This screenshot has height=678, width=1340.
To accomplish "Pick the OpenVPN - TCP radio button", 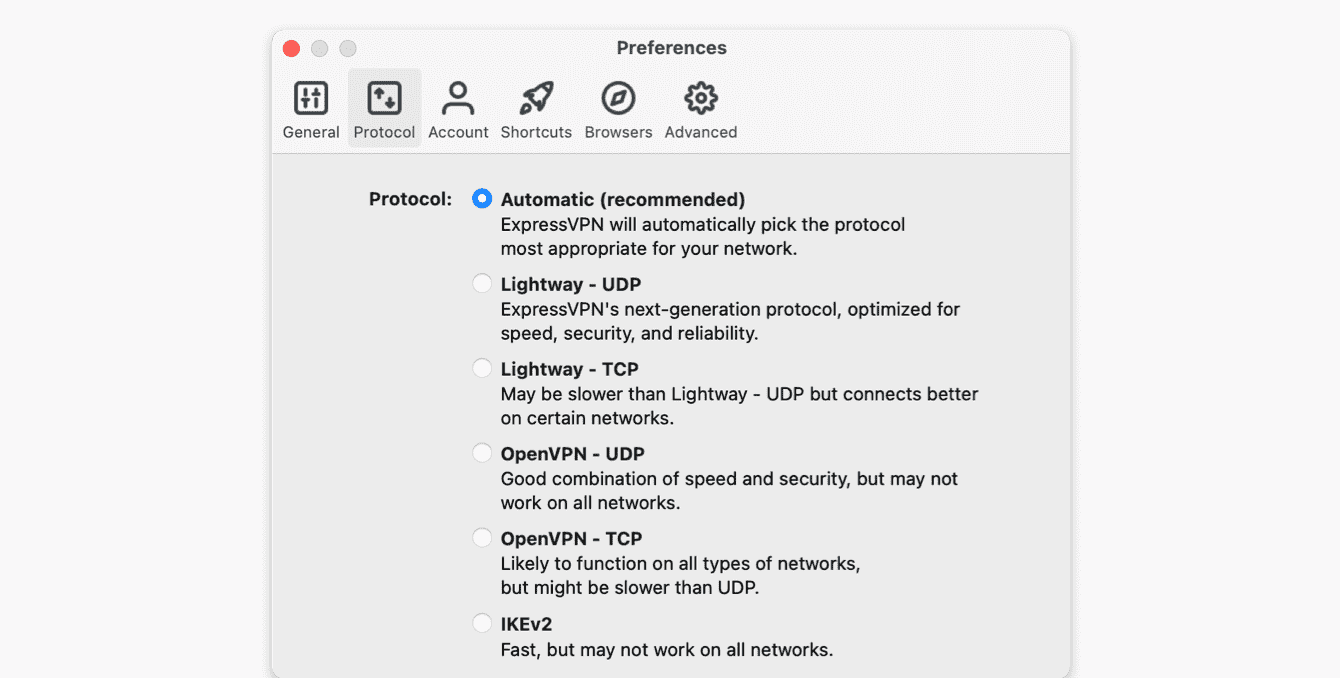I will [482, 538].
